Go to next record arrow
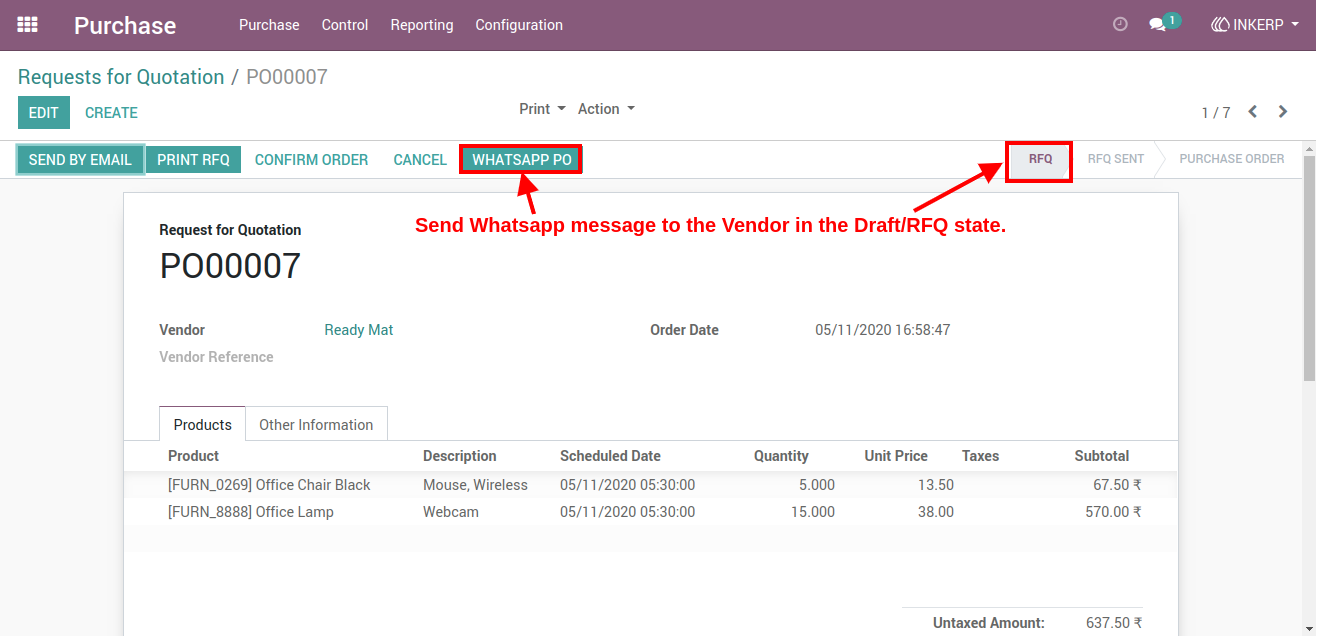This screenshot has height=637, width=1317. coord(1283,112)
